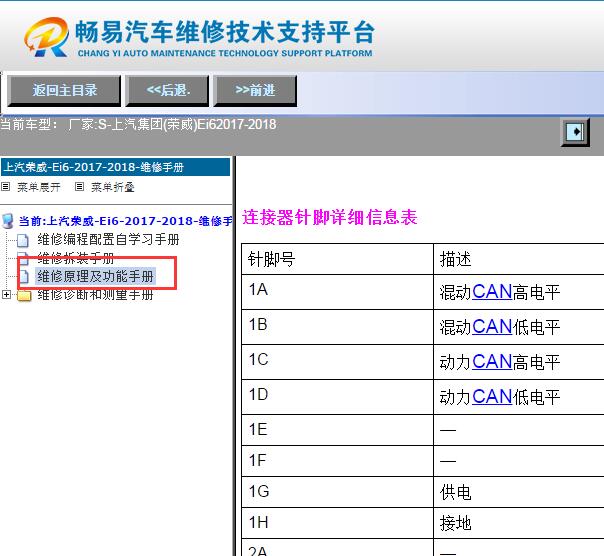Click the panel collapse arrow icon button
Viewport: 604px width, 556px height.
click(575, 132)
